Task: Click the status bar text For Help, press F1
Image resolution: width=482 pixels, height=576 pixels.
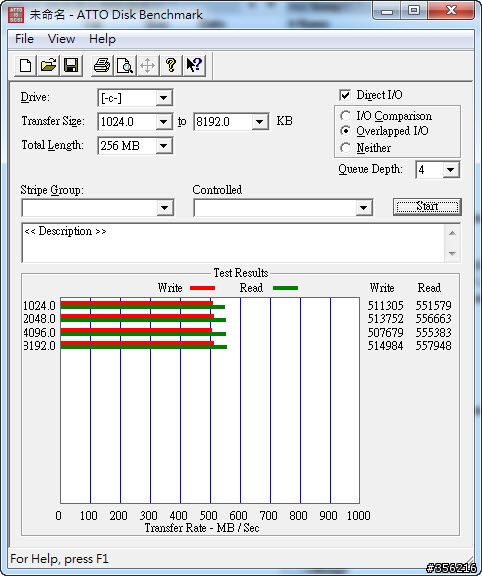Action: (x=59, y=559)
